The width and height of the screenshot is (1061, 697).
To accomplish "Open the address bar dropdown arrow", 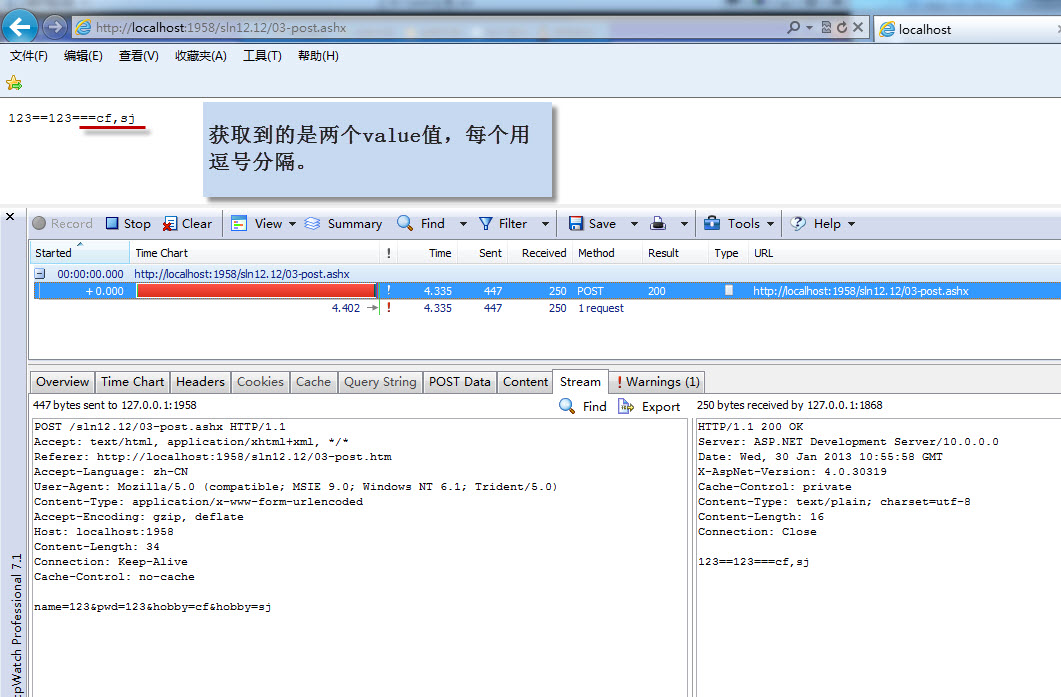I will point(809,28).
